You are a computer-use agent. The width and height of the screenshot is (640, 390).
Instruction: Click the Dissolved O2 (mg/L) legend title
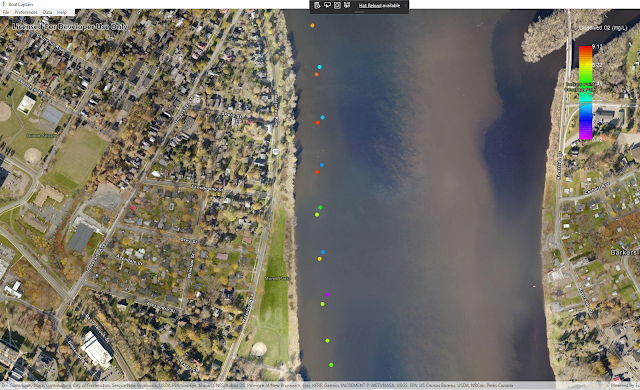603,28
